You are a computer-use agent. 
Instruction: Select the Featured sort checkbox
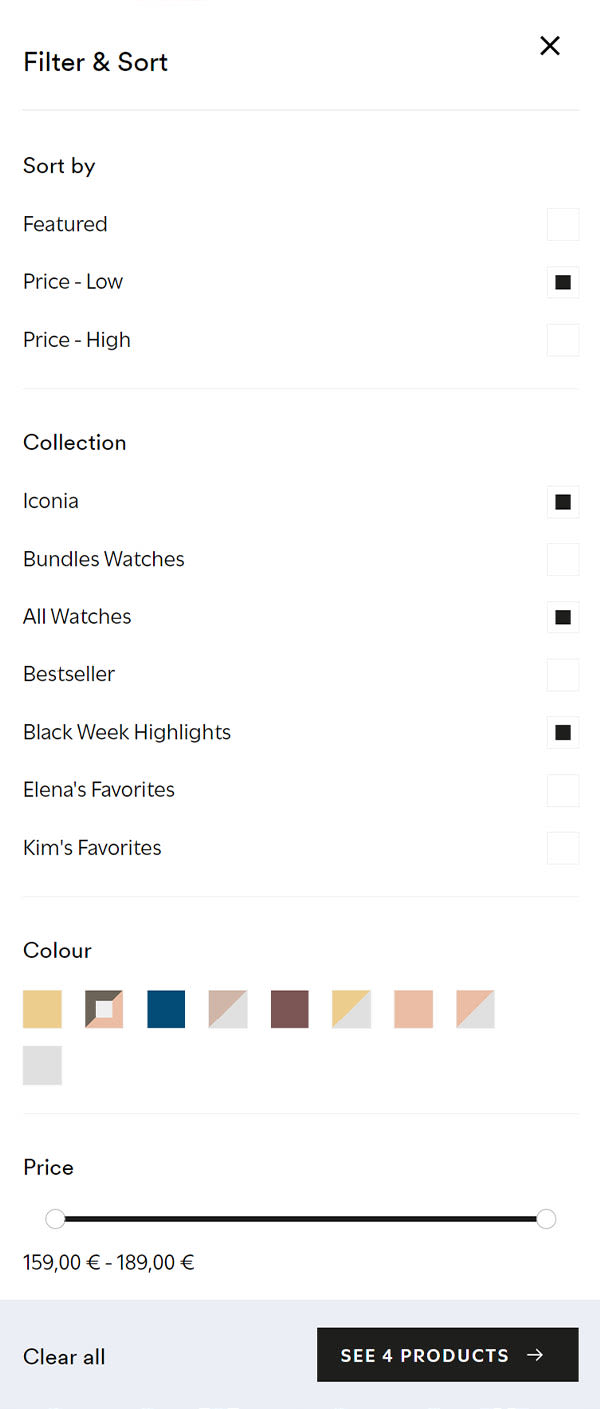point(563,224)
